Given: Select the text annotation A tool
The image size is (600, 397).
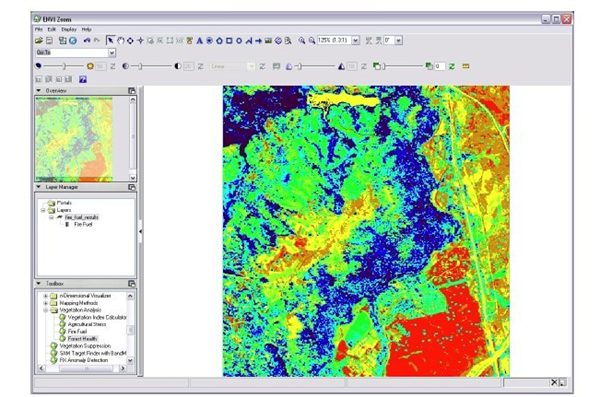Looking at the screenshot, I should click(199, 40).
